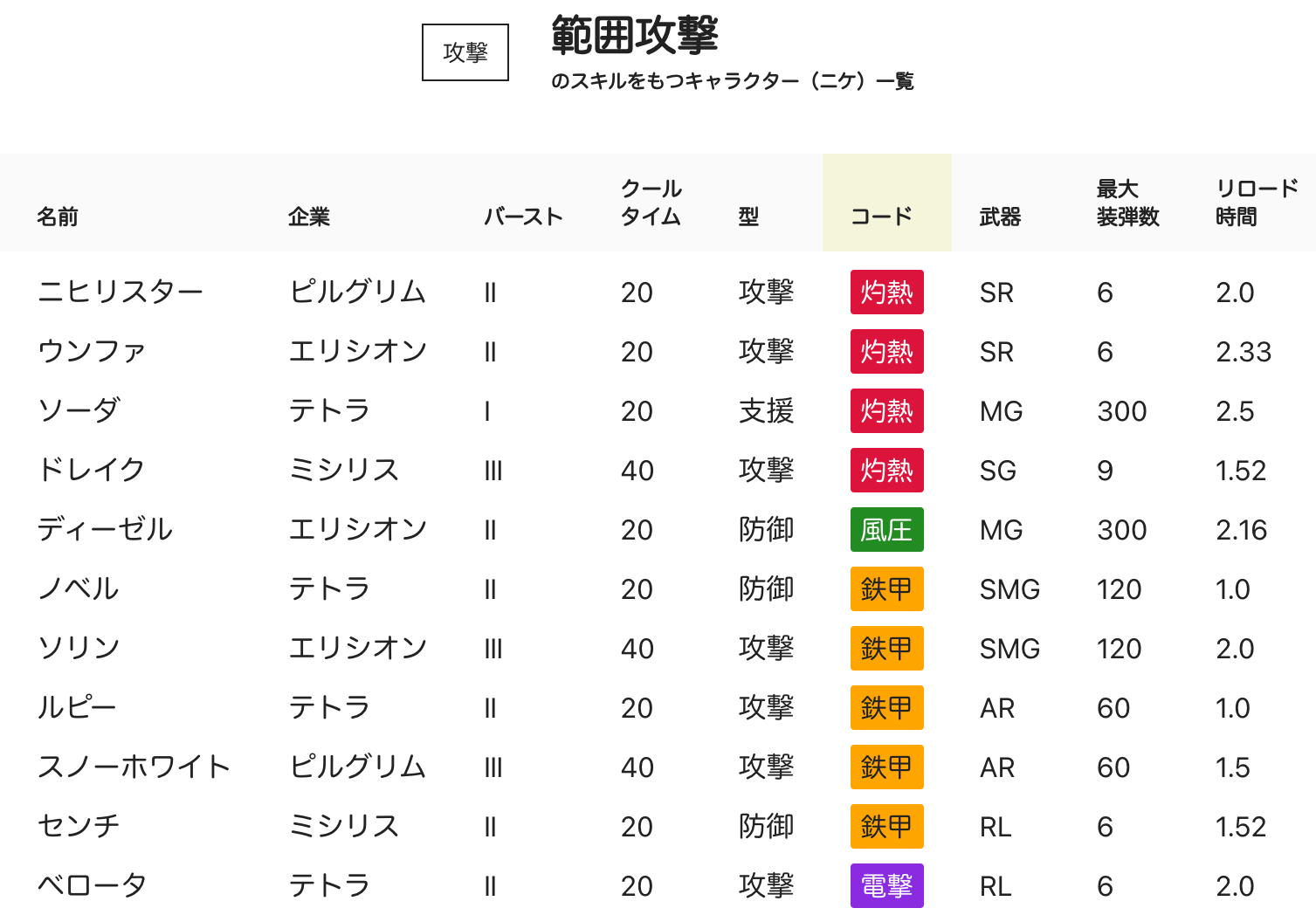
Task: Click on the name ディーゼル
Action: coord(105,529)
